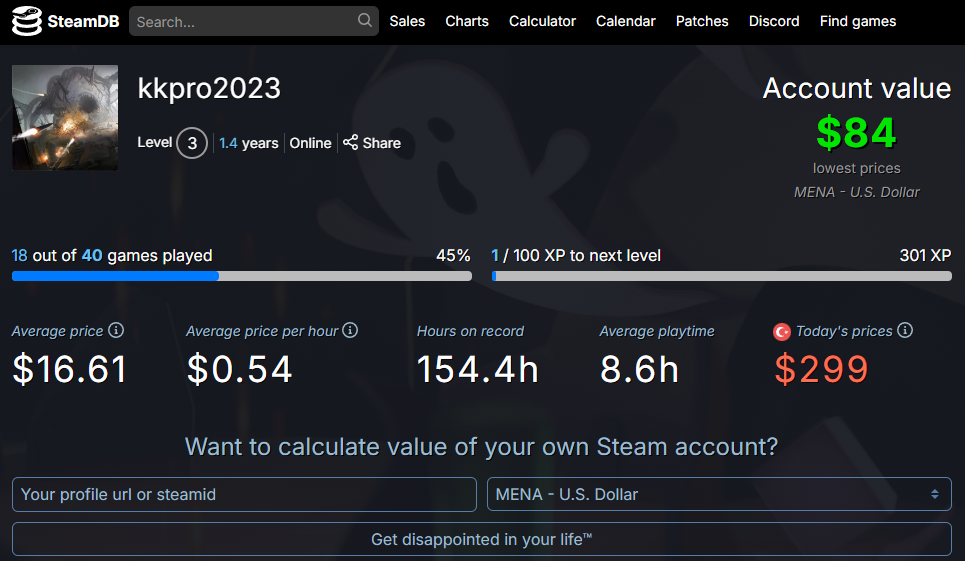Open Find games page
This screenshot has height=561, width=965.
point(858,21)
